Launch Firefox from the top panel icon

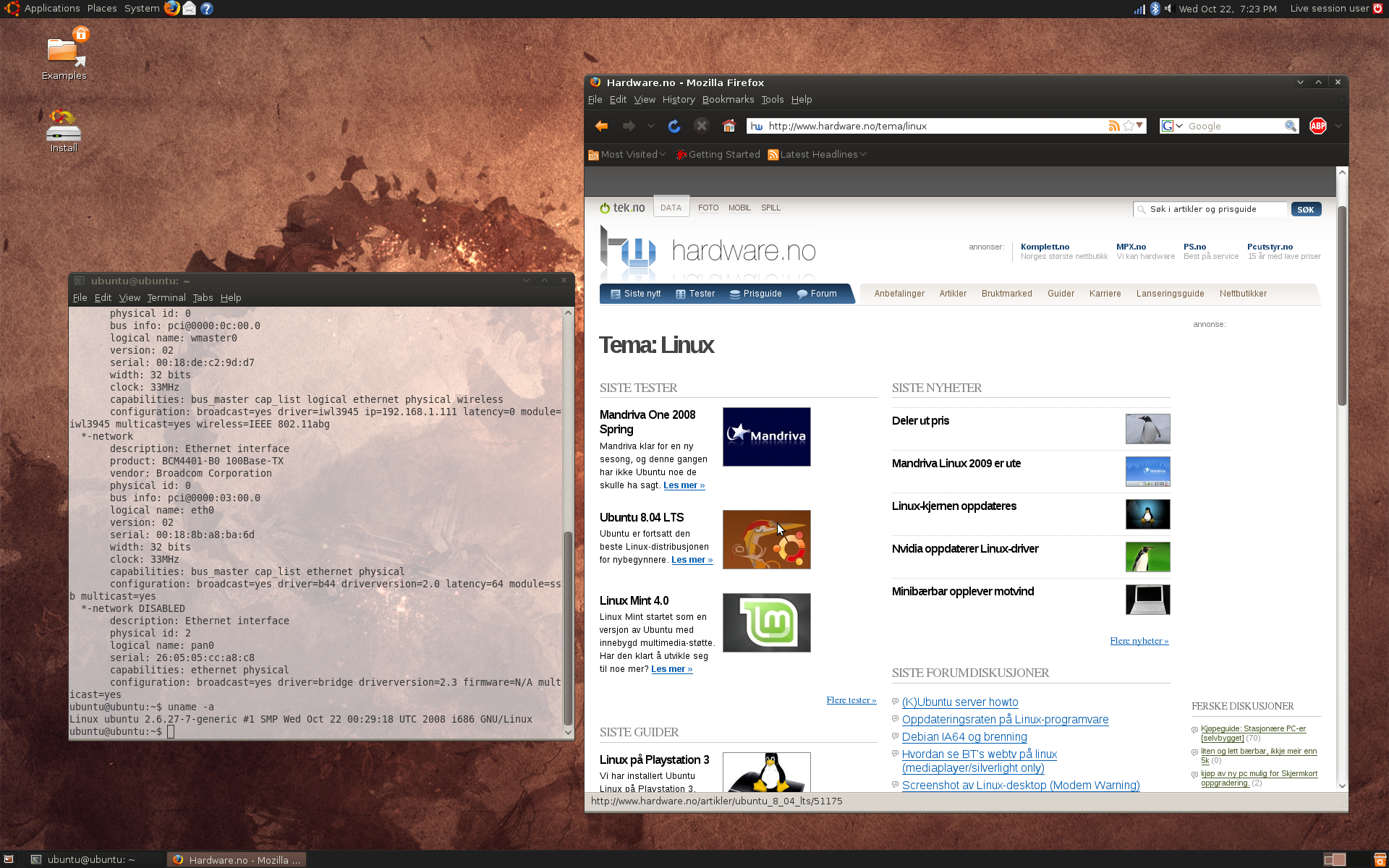pyautogui.click(x=171, y=8)
